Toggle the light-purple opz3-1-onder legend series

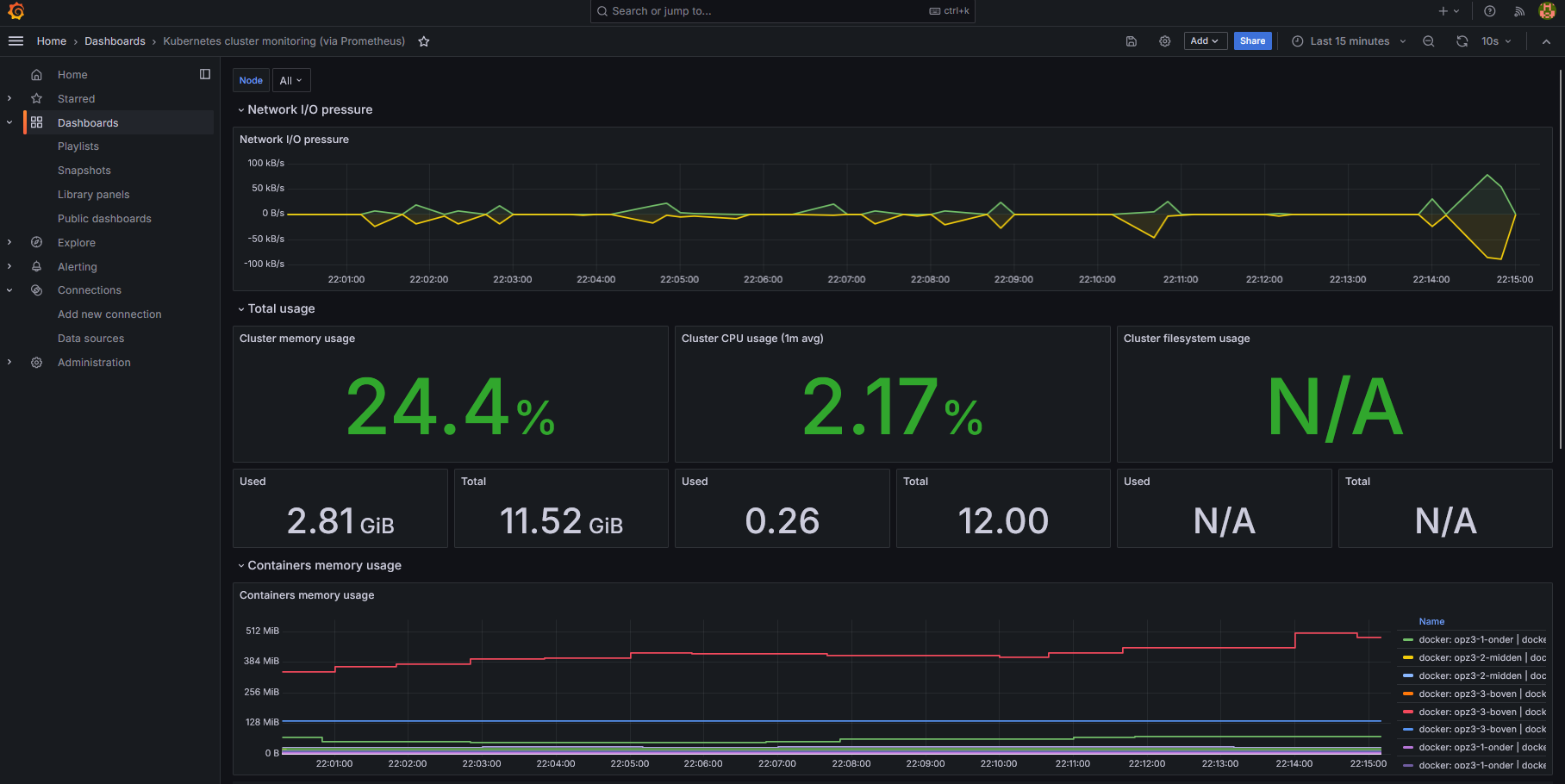point(1482,748)
